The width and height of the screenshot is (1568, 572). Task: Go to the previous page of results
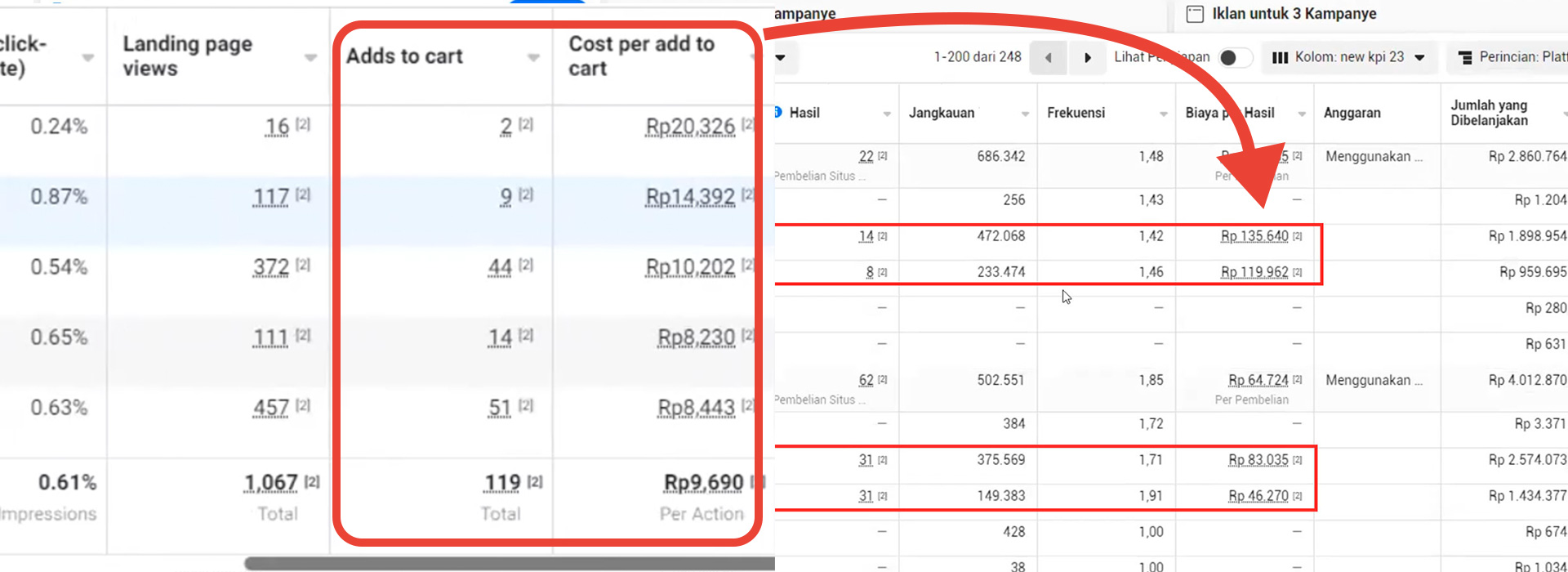tap(1048, 58)
